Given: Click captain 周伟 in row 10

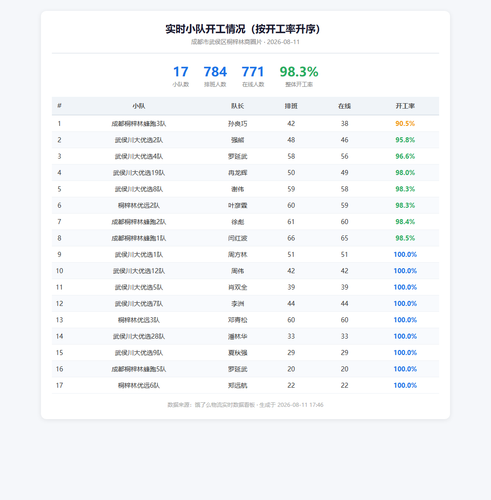Looking at the screenshot, I should 238,271.
